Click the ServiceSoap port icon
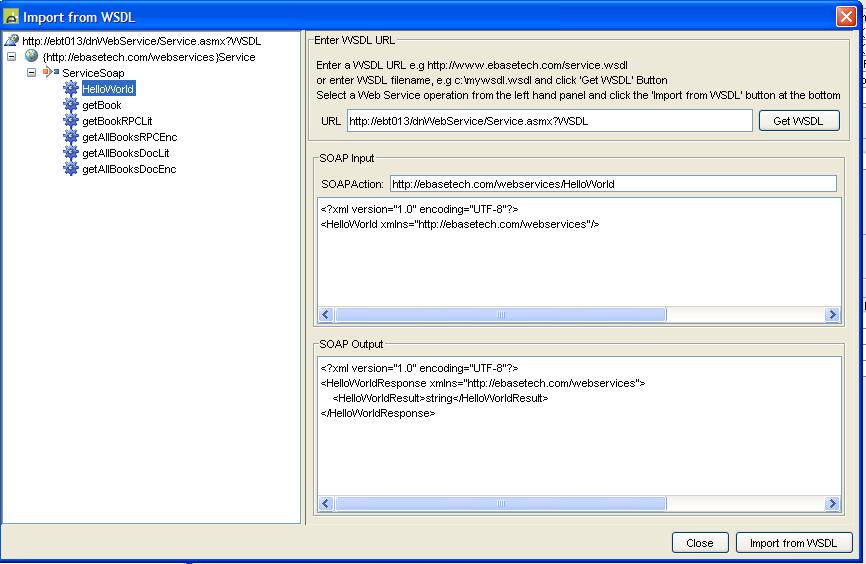The image size is (866, 564). pos(50,73)
